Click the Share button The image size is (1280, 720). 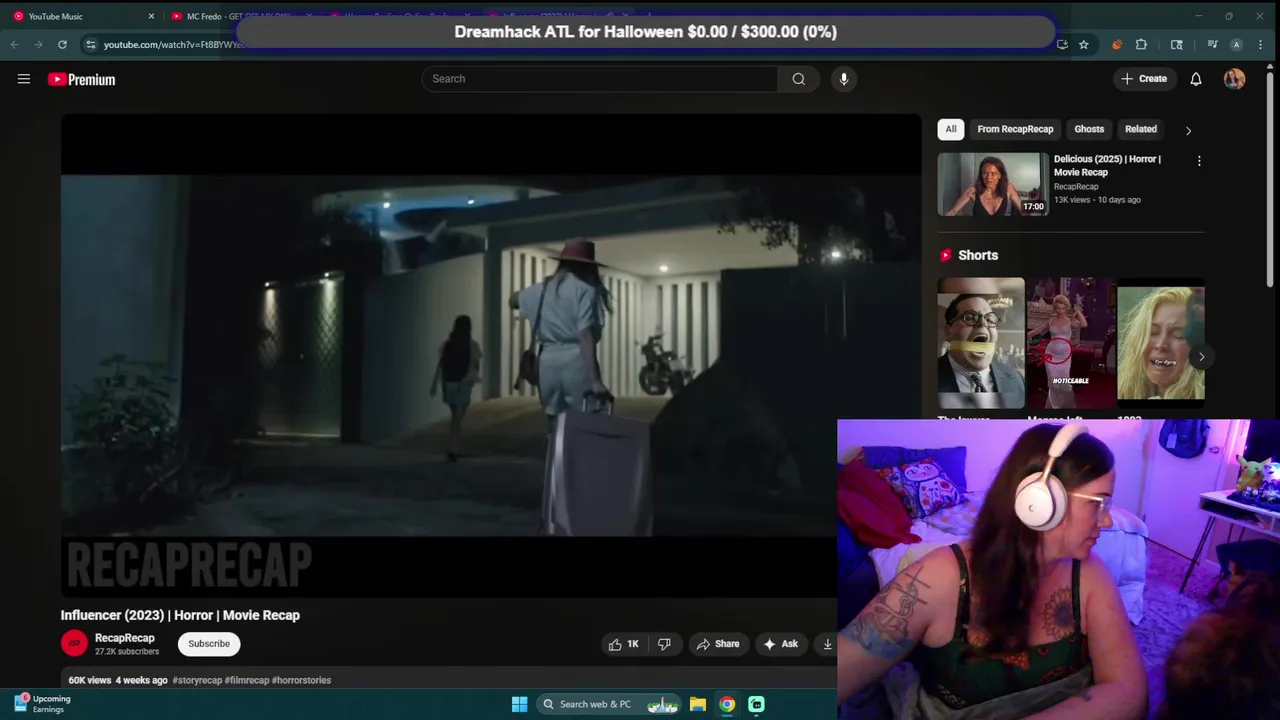(x=718, y=644)
